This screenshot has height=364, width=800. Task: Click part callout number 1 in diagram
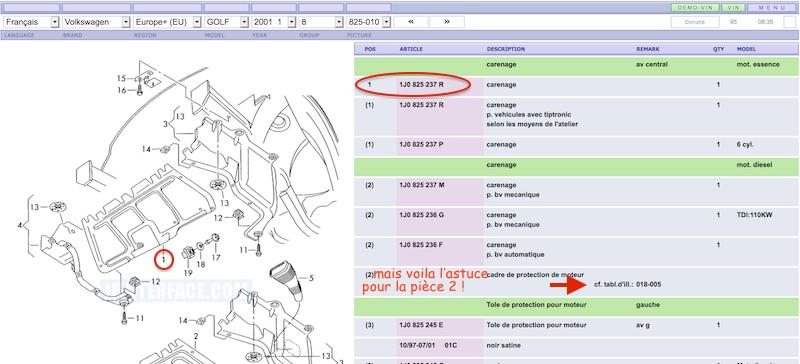pyautogui.click(x=164, y=260)
